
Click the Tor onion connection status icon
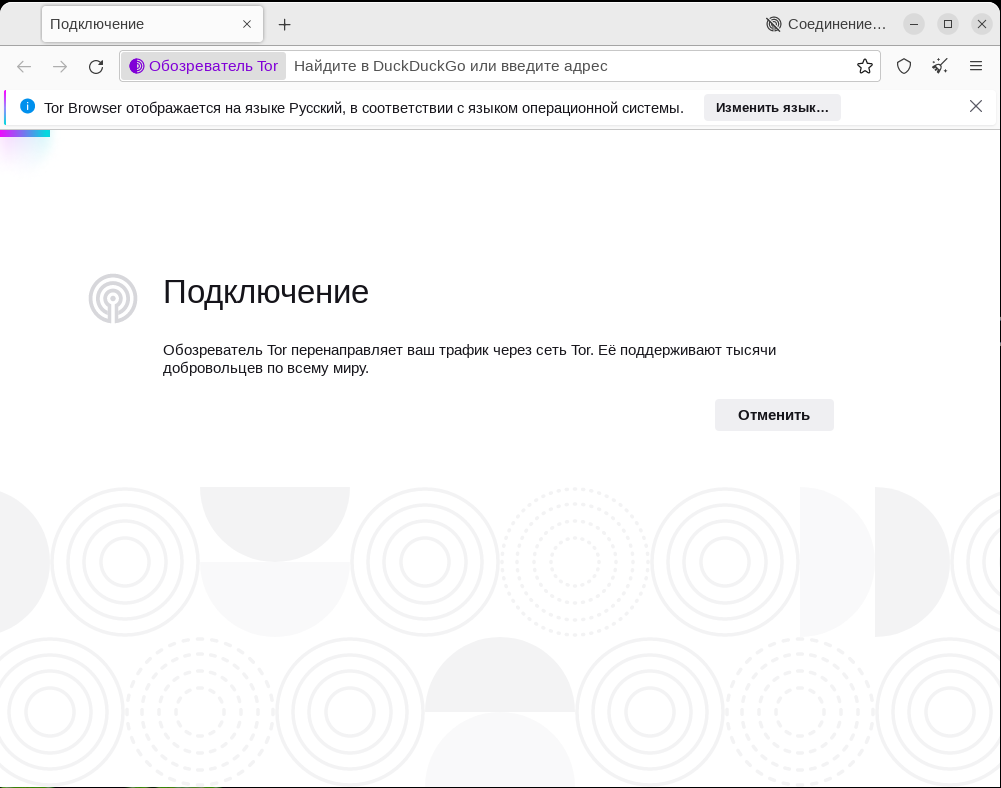click(x=773, y=24)
